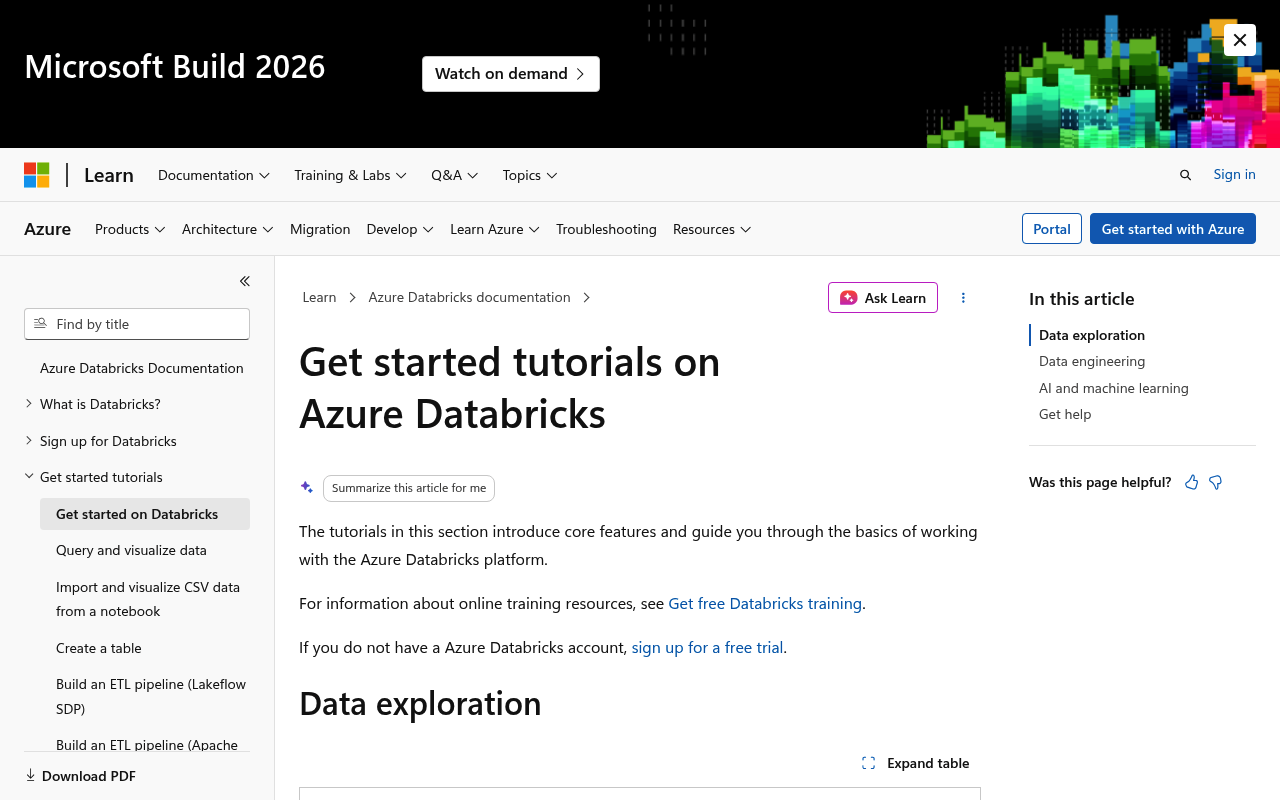The width and height of the screenshot is (1280, 800).
Task: Click the filter icon in Find by title
Action: coord(40,323)
